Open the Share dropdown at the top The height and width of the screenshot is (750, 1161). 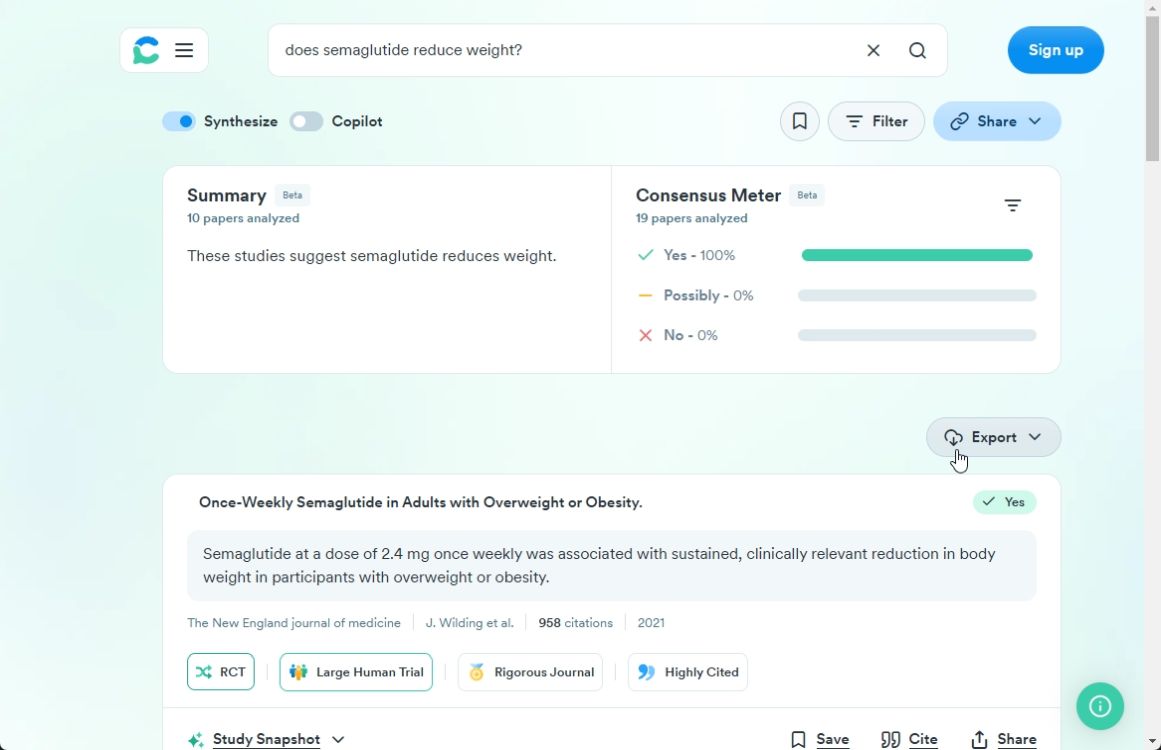(x=996, y=120)
